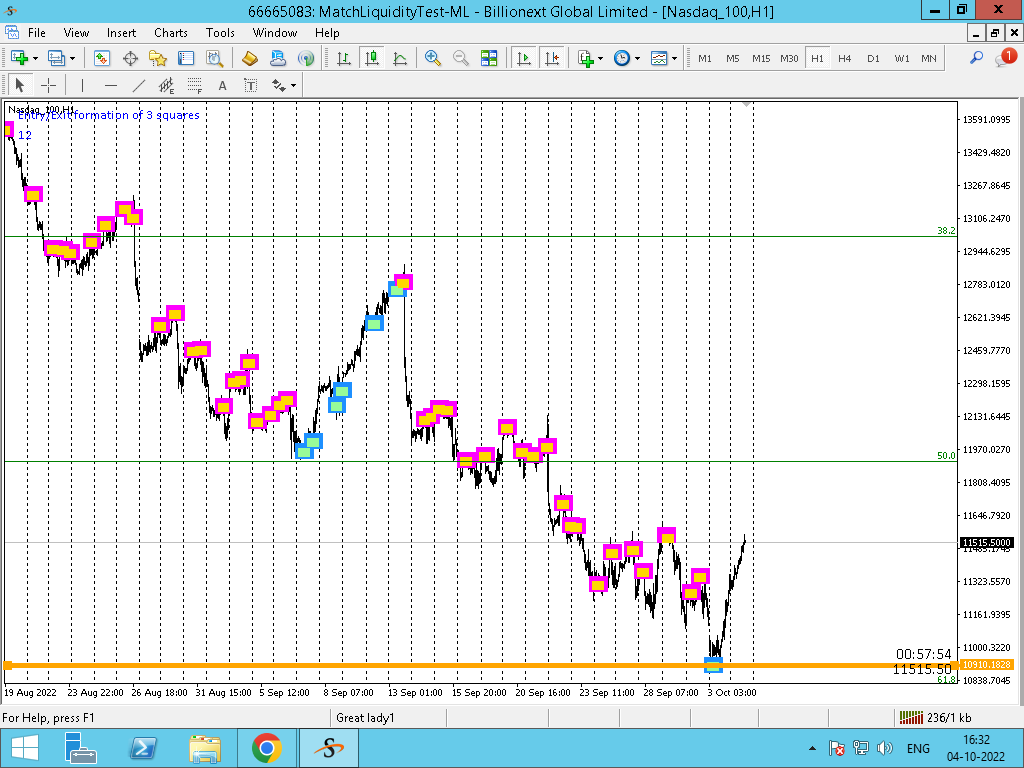This screenshot has width=1024, height=768.
Task: Show hidden system tray icons
Action: point(812,748)
